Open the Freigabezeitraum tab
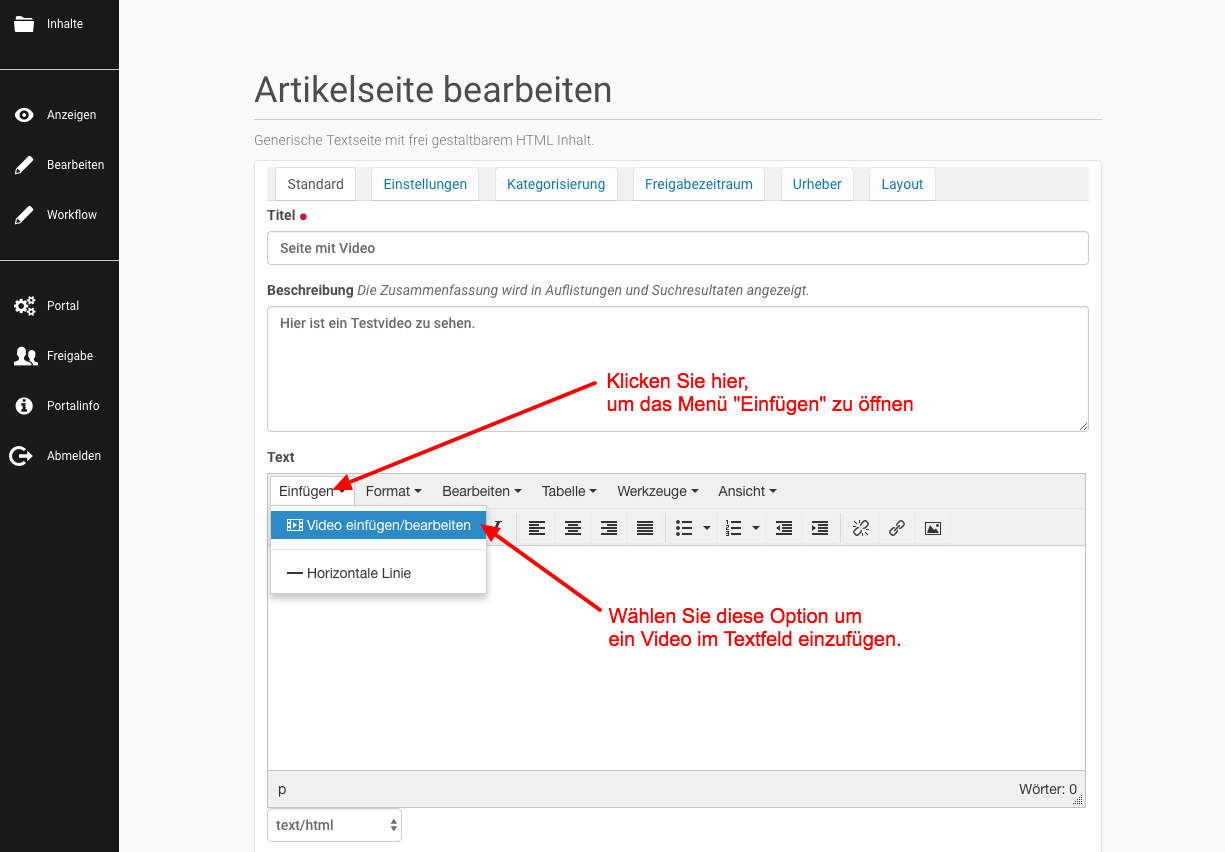The image size is (1225, 852). coord(698,184)
